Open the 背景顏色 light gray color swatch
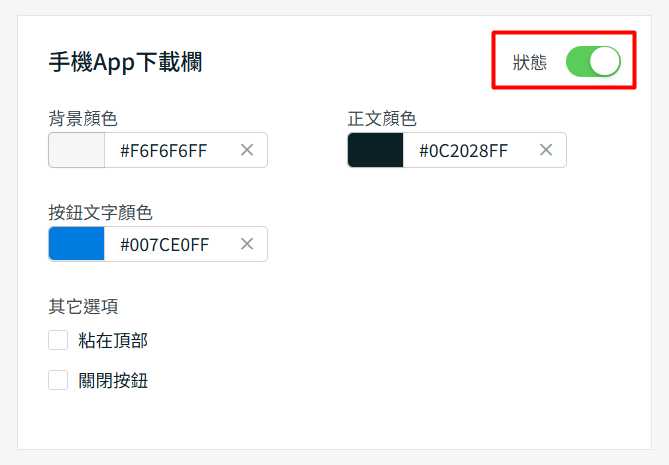Image resolution: width=669 pixels, height=465 pixels. pos(77,151)
